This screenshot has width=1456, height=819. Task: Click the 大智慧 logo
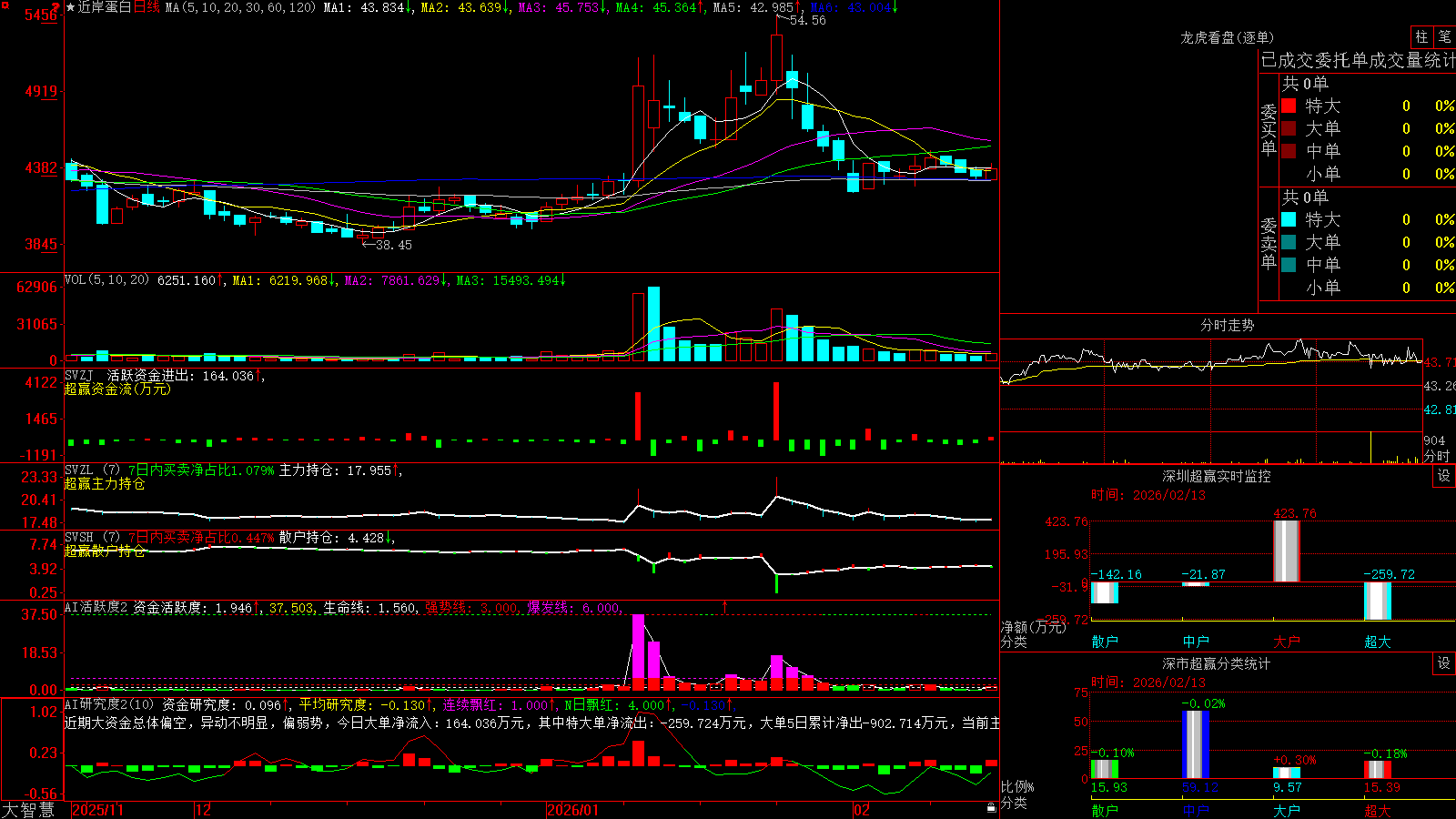pyautogui.click(x=28, y=810)
